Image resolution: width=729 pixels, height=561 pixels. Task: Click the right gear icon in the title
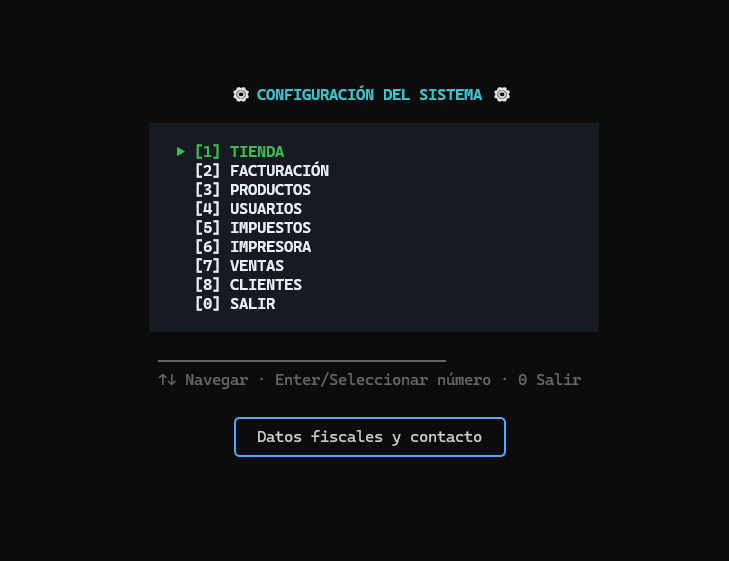tap(502, 95)
